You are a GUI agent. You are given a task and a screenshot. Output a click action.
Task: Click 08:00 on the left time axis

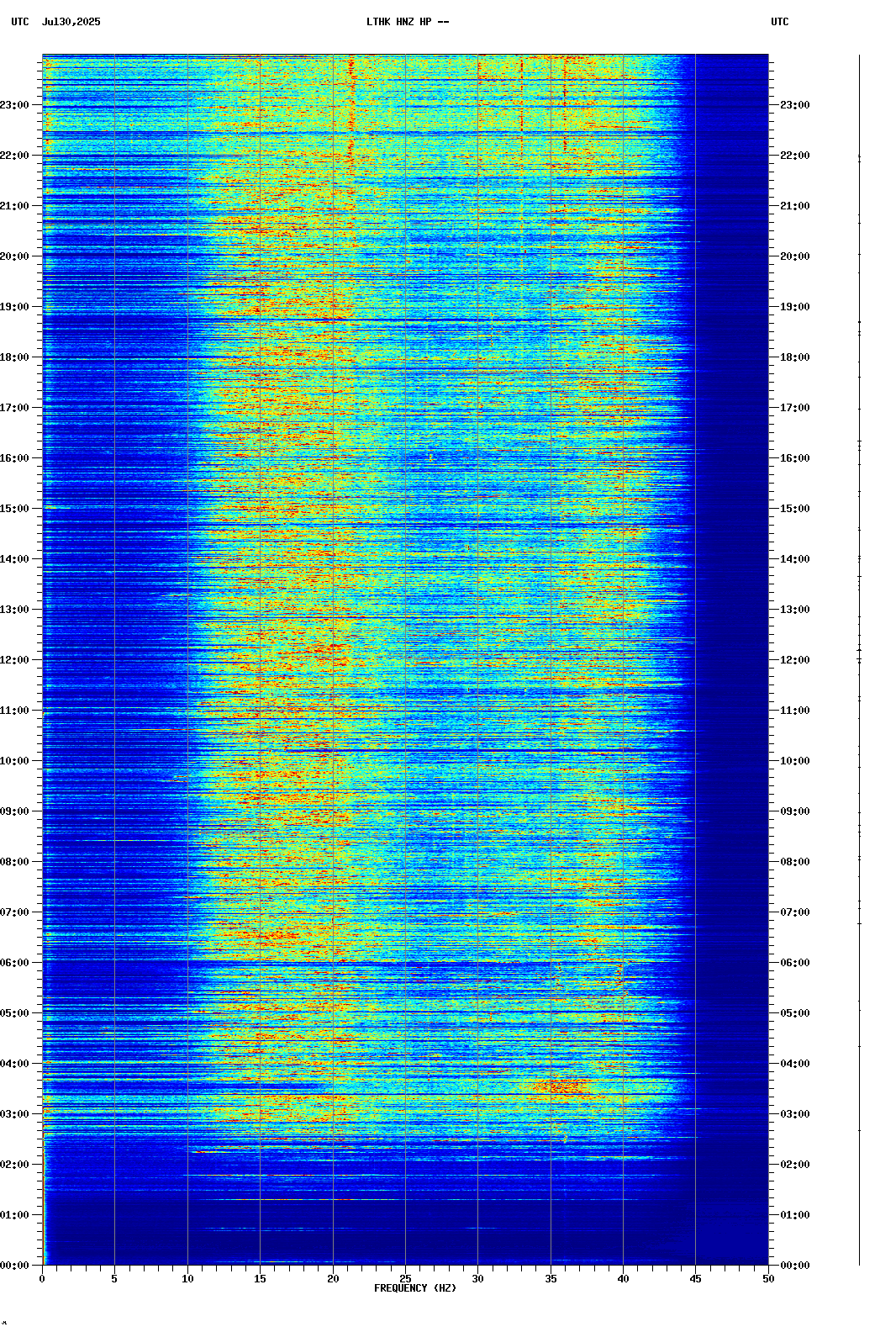[x=14, y=862]
